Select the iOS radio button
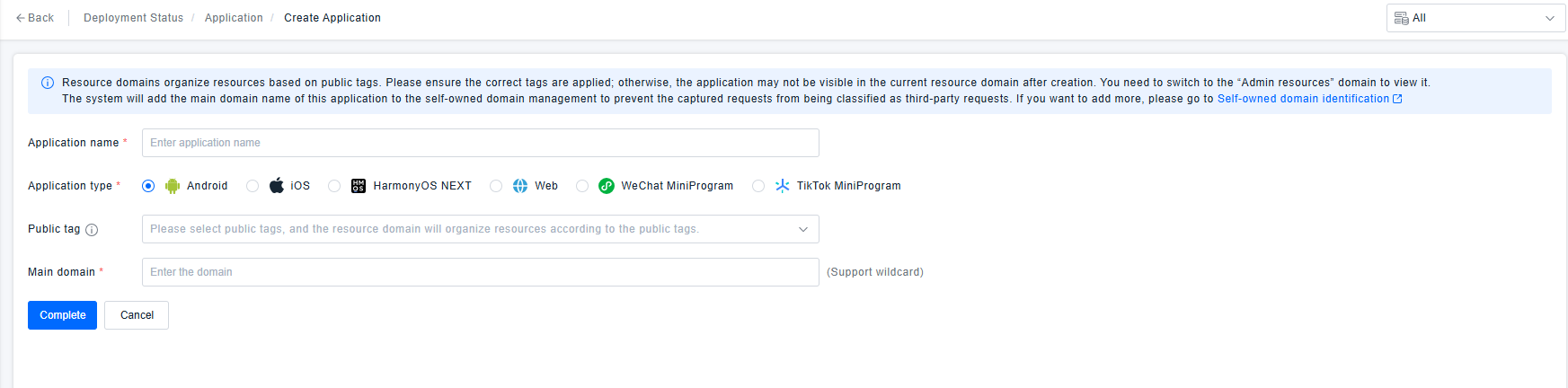This screenshot has width=1568, height=388. click(252, 186)
